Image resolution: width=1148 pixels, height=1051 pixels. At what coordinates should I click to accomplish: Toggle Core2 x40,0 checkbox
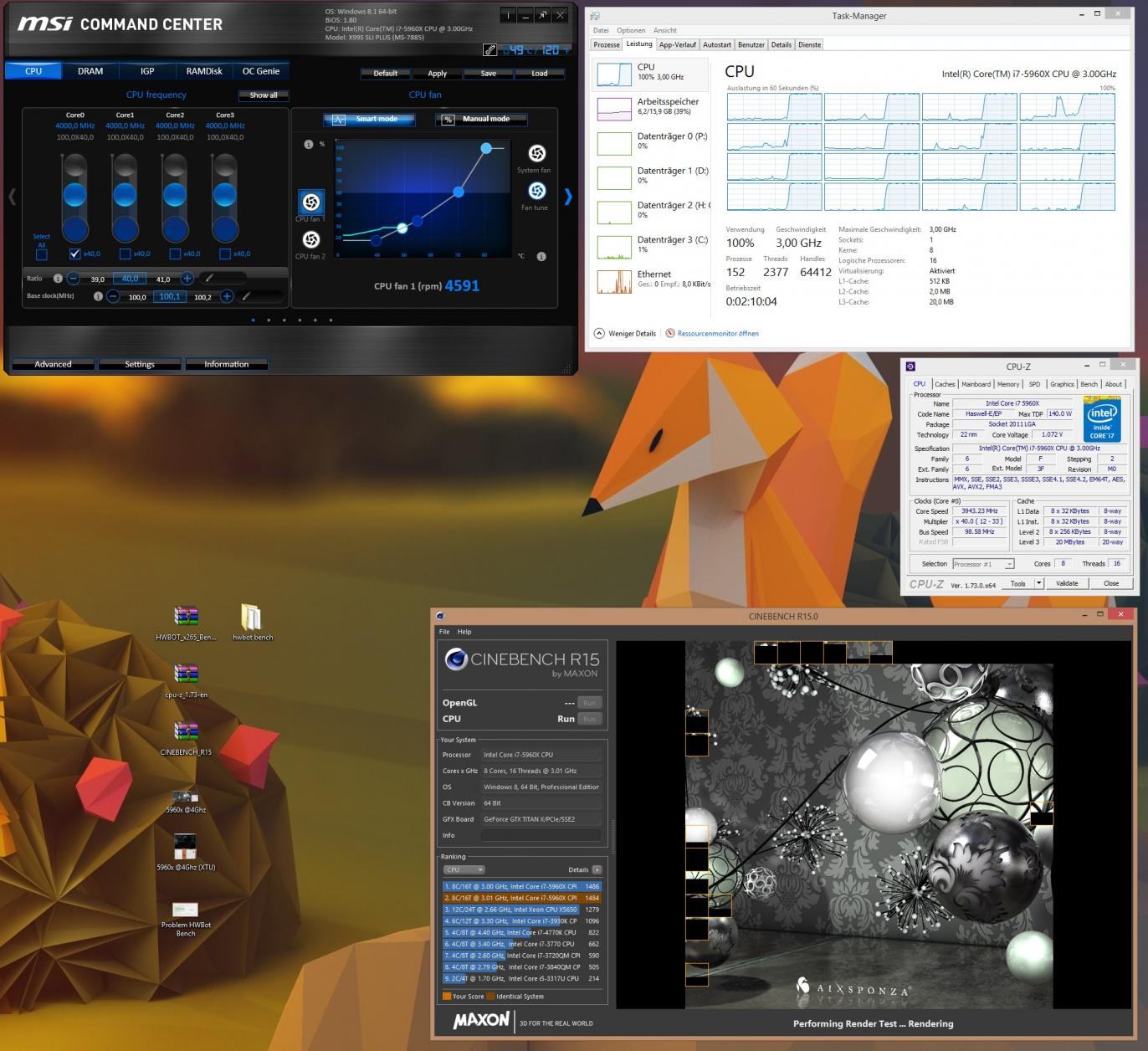176,254
